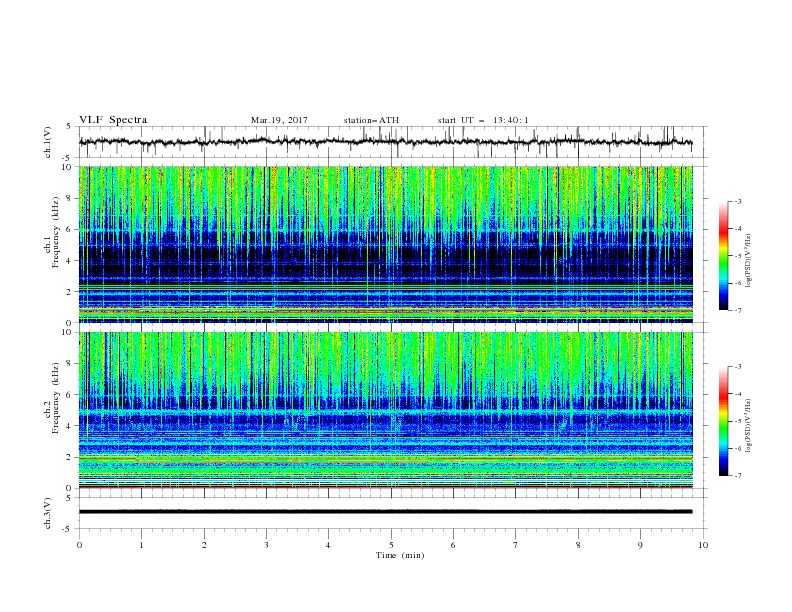Click the 'ch.3(V)' axis label
Image resolution: width=792 pixels, height=612 pixels.
click(x=48, y=513)
